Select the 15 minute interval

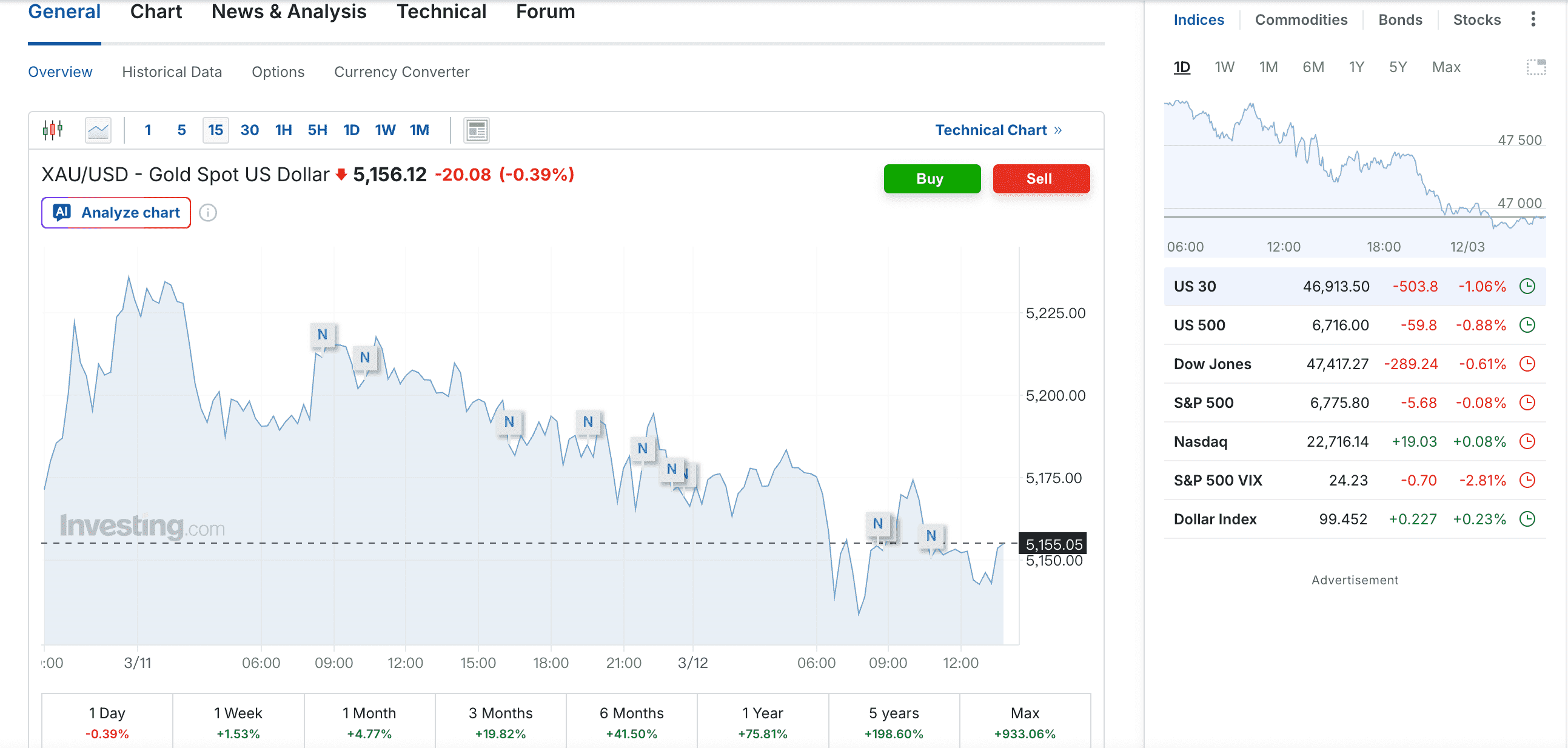coord(215,130)
